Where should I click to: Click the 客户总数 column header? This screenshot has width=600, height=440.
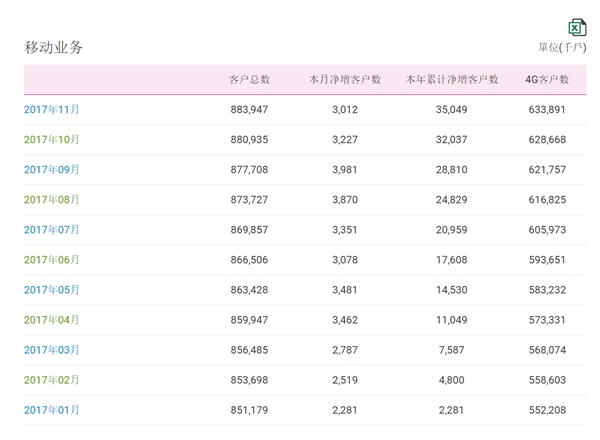coord(249,80)
